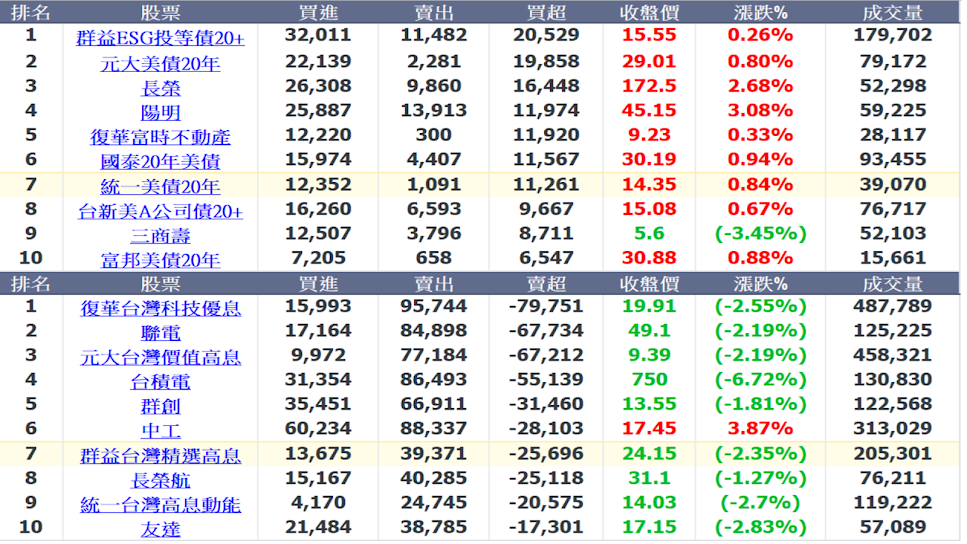Click the 3.87% change value
The height and width of the screenshot is (544, 967).
pyautogui.click(x=760, y=429)
